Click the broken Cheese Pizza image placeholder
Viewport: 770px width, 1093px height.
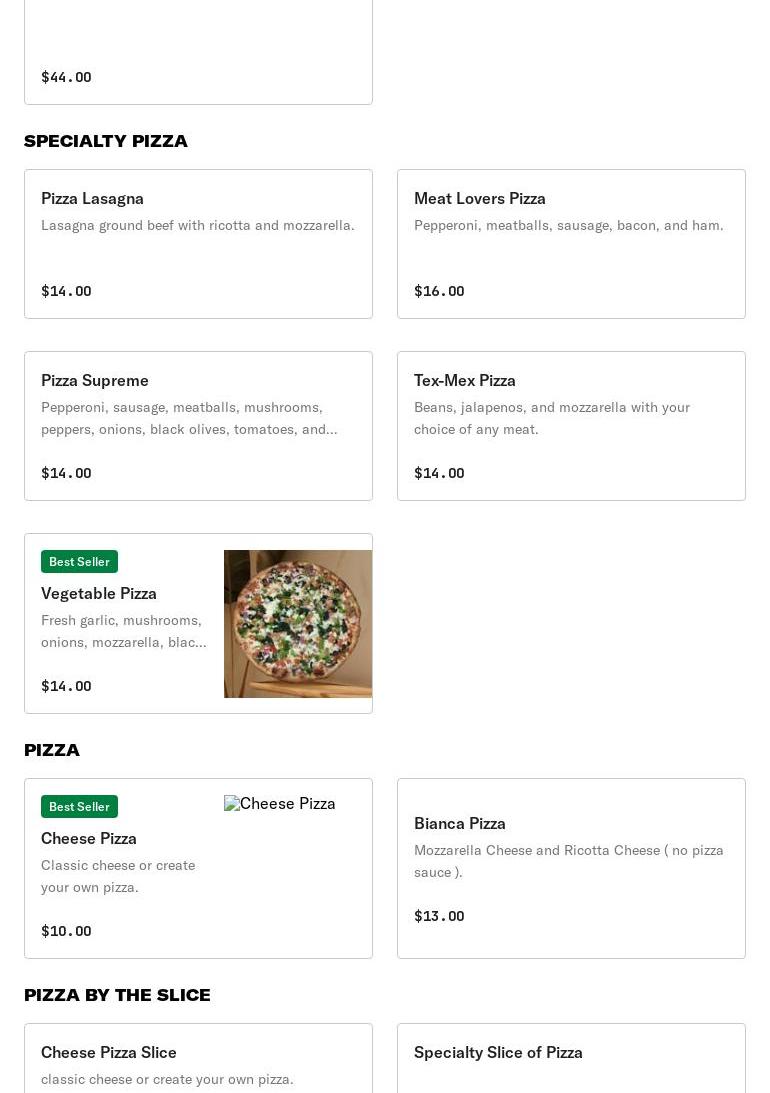pyautogui.click(x=279, y=804)
